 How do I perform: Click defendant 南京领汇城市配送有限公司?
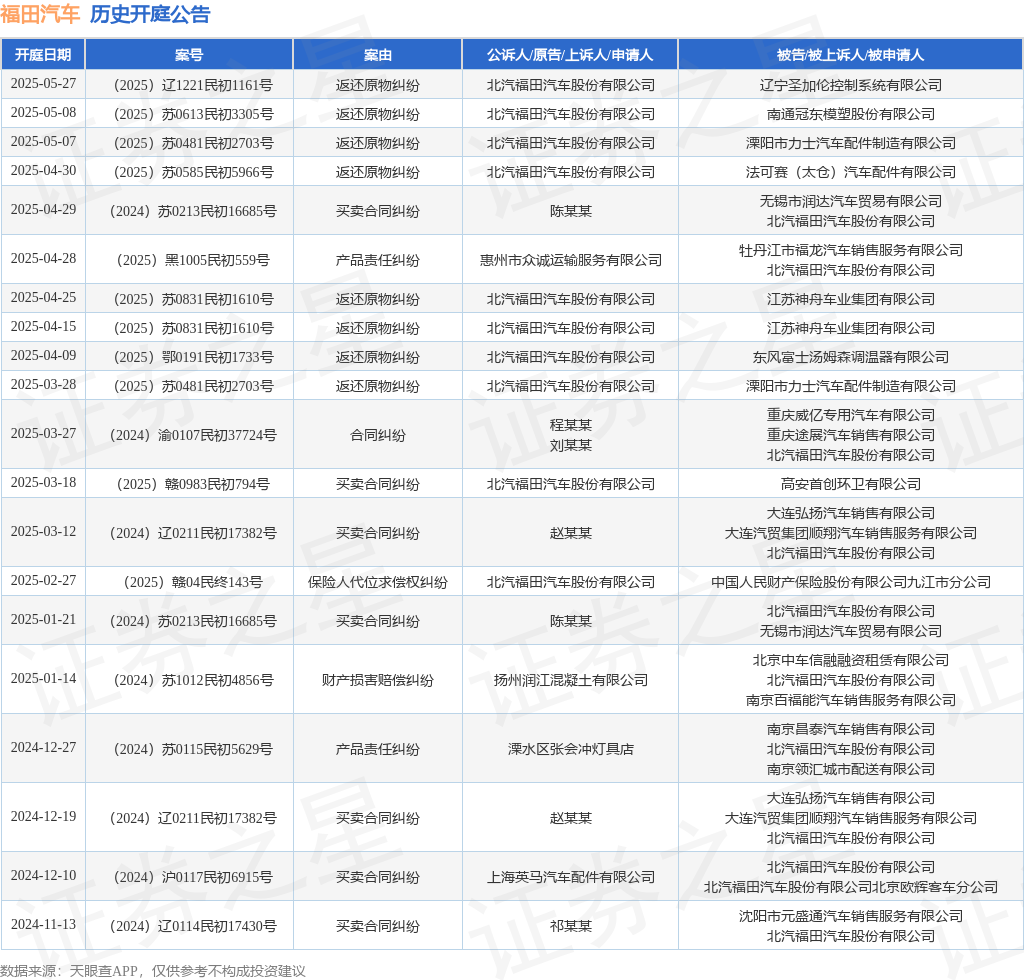coord(850,769)
